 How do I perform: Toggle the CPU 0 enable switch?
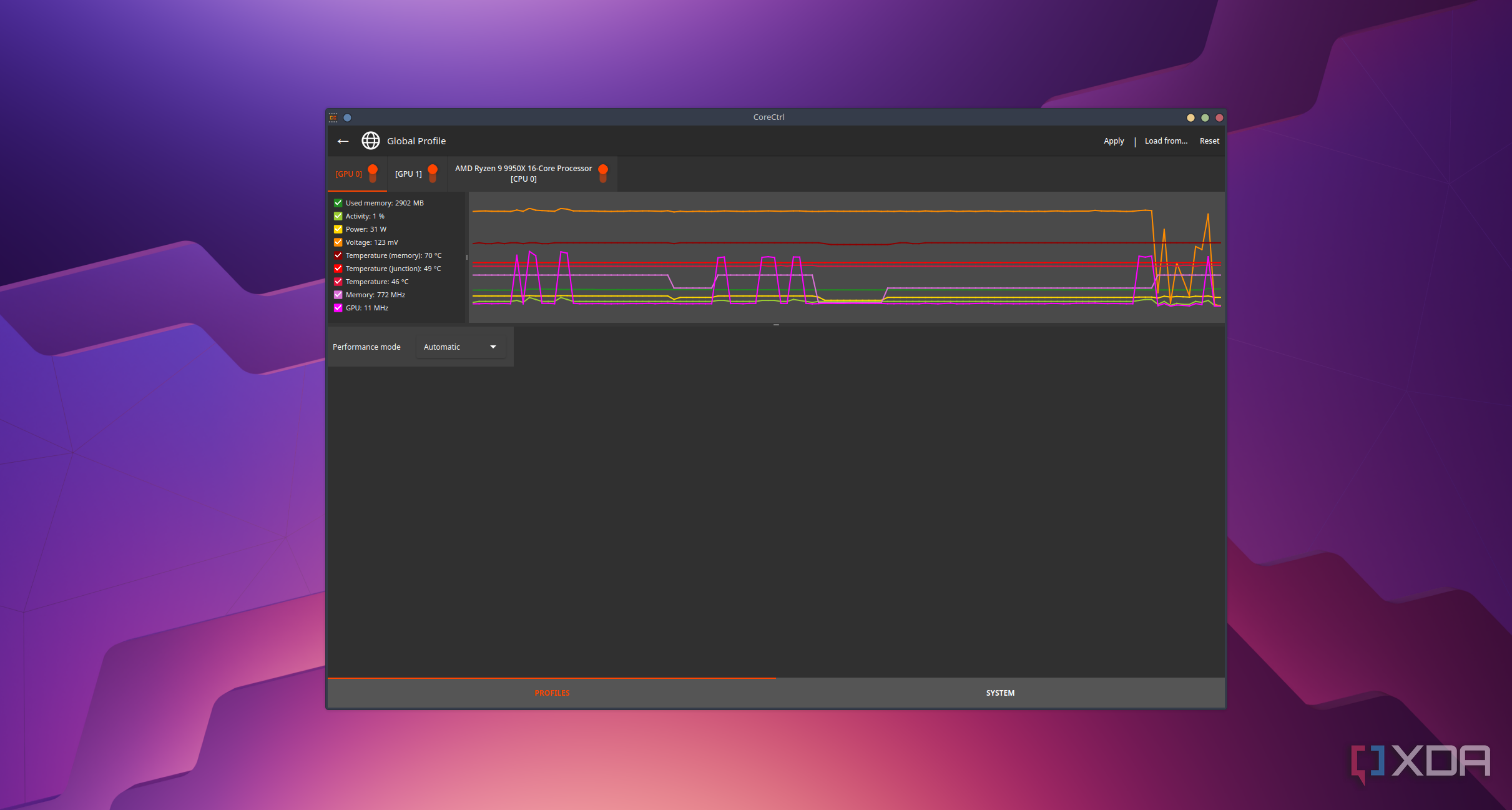point(603,174)
